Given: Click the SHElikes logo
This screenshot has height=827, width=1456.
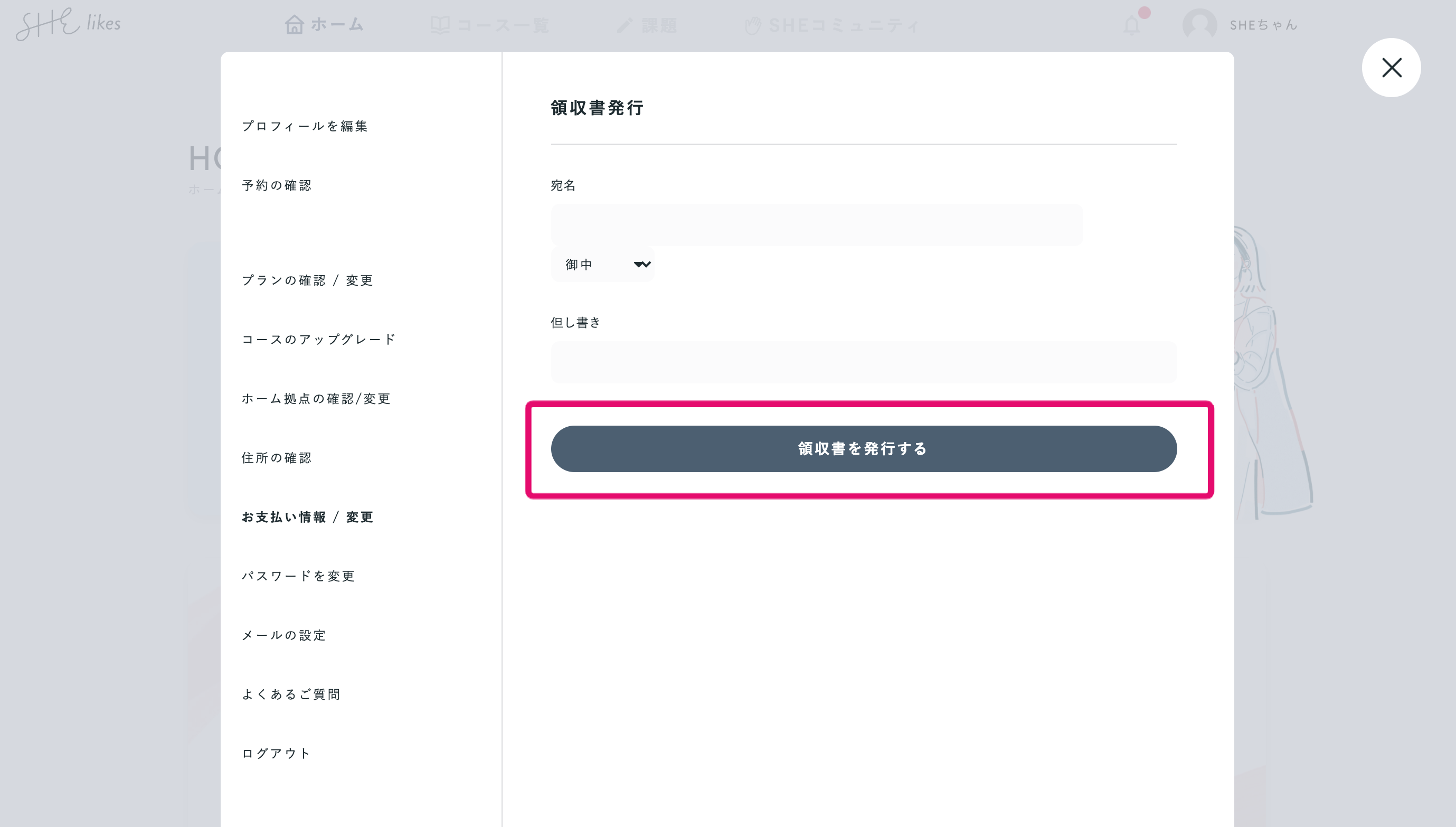Looking at the screenshot, I should (68, 24).
